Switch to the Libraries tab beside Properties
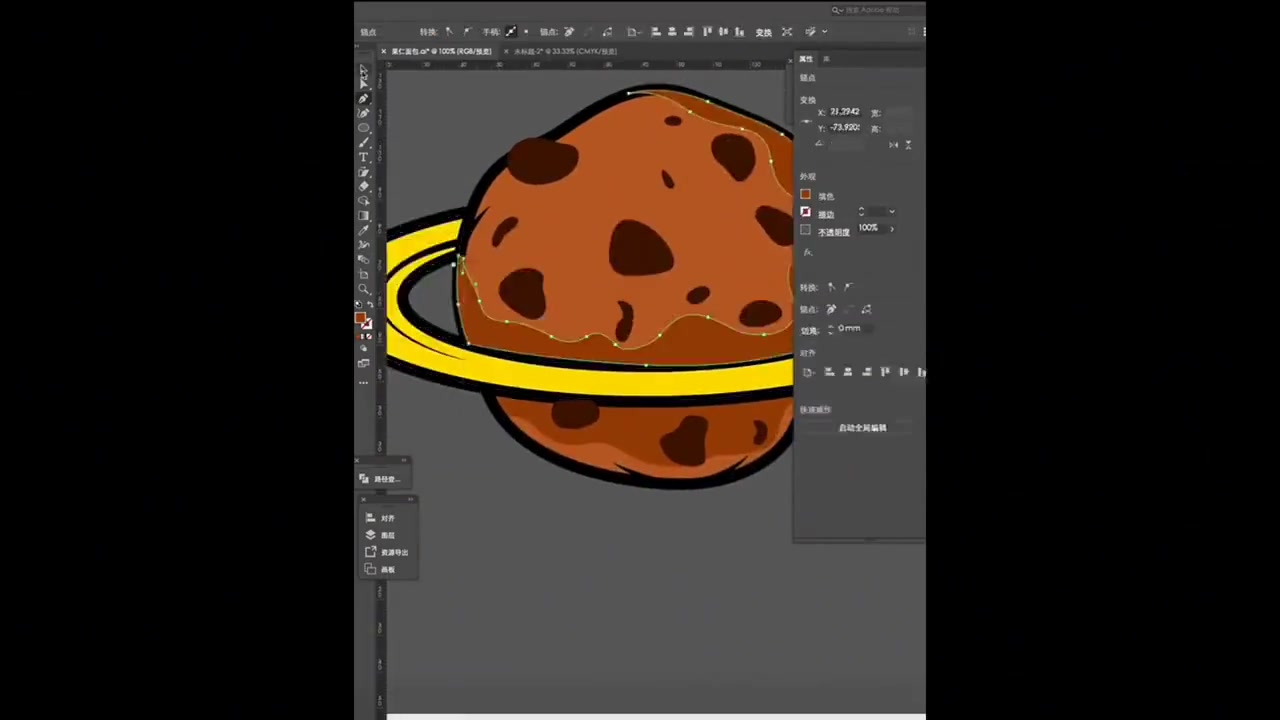 point(826,59)
